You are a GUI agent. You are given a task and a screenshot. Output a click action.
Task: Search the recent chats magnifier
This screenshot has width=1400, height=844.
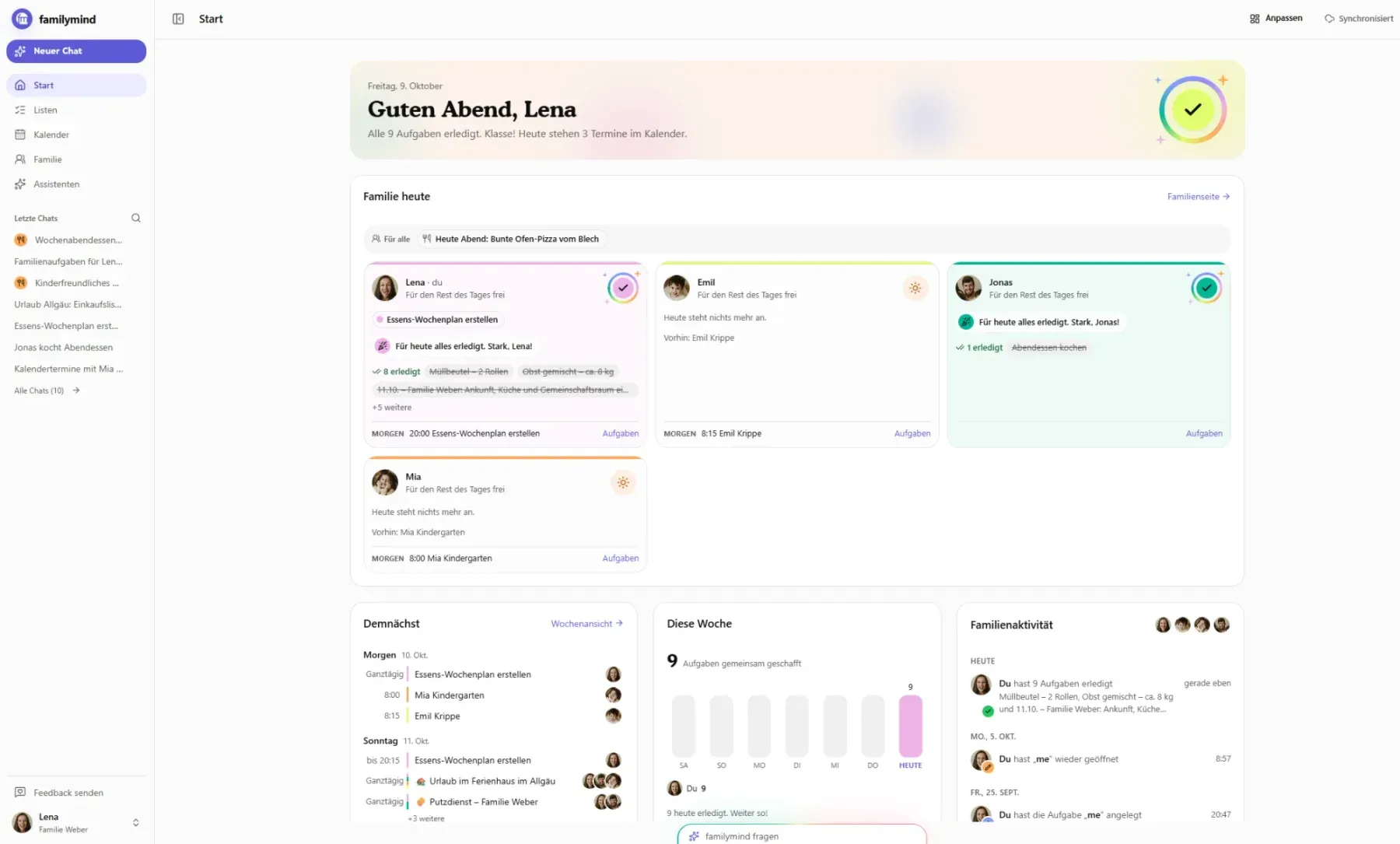pos(136,218)
